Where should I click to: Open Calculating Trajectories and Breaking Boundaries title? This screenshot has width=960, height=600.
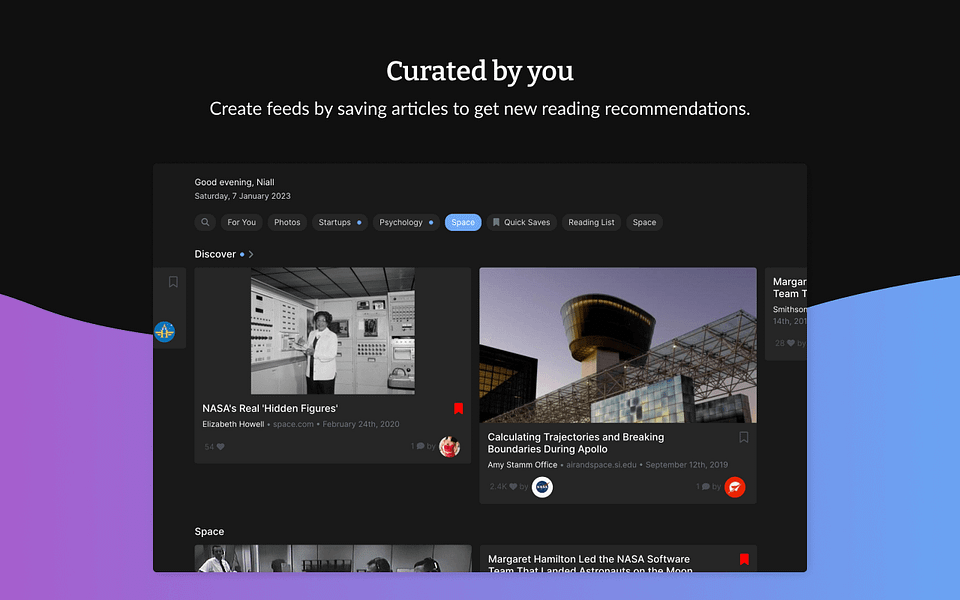[x=576, y=443]
